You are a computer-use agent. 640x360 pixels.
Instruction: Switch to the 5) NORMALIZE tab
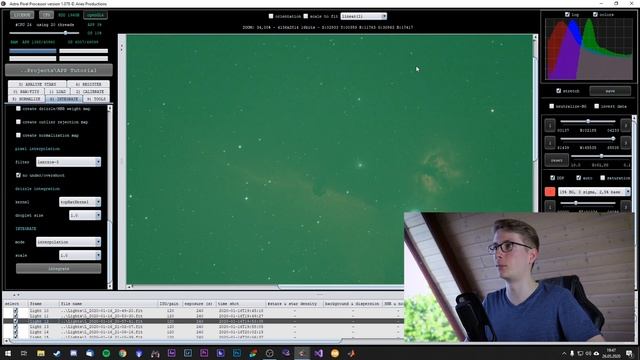click(26, 99)
